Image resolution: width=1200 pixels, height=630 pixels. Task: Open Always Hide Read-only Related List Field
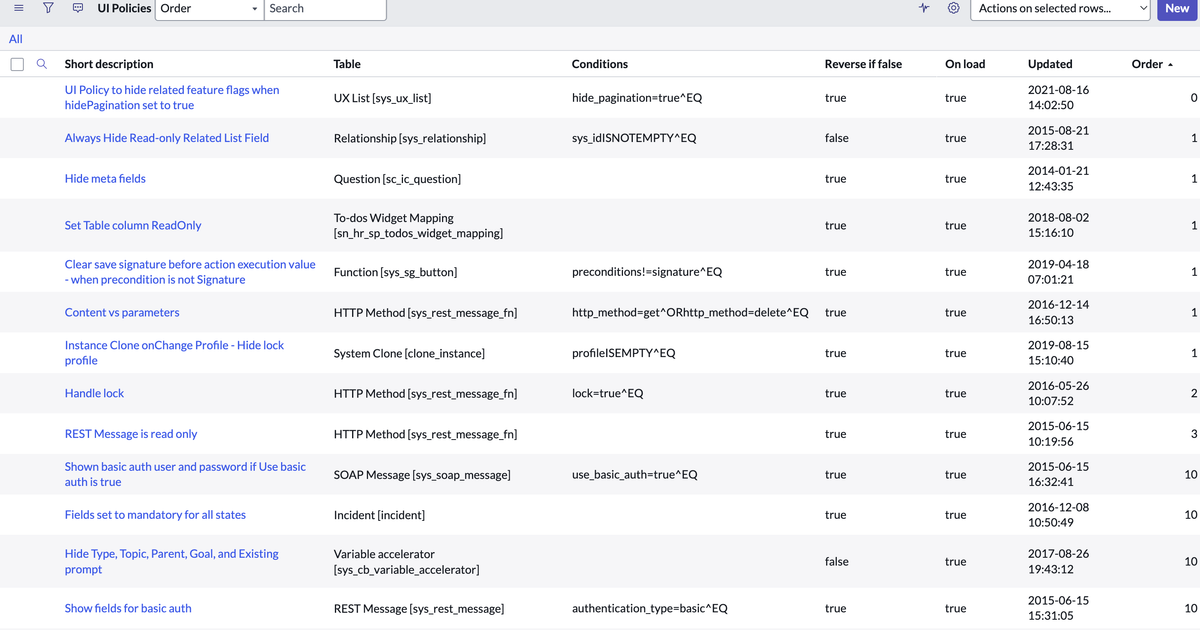(167, 138)
